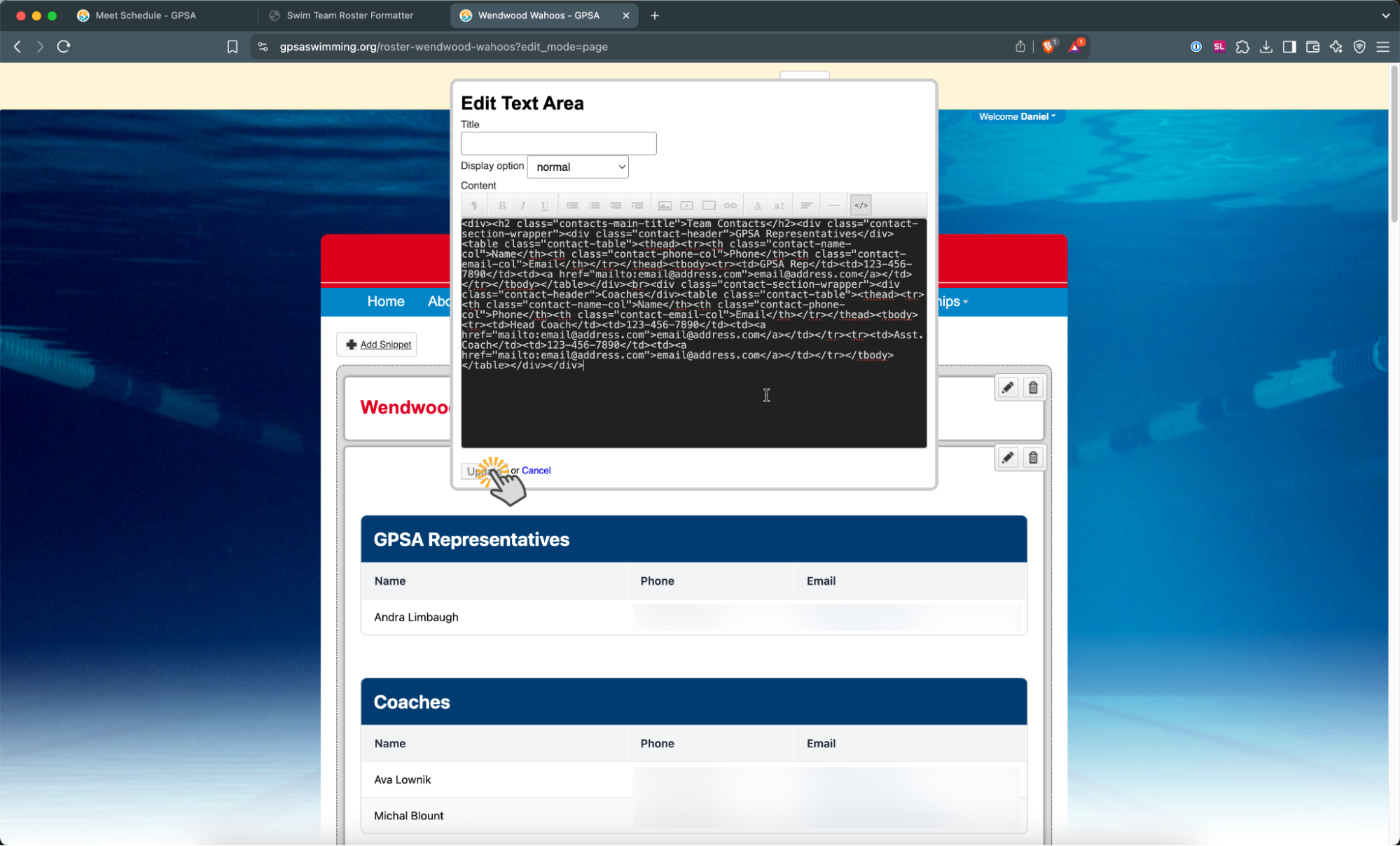The width and height of the screenshot is (1400, 846).
Task: Click the Cancel link in the dialog
Action: click(536, 470)
